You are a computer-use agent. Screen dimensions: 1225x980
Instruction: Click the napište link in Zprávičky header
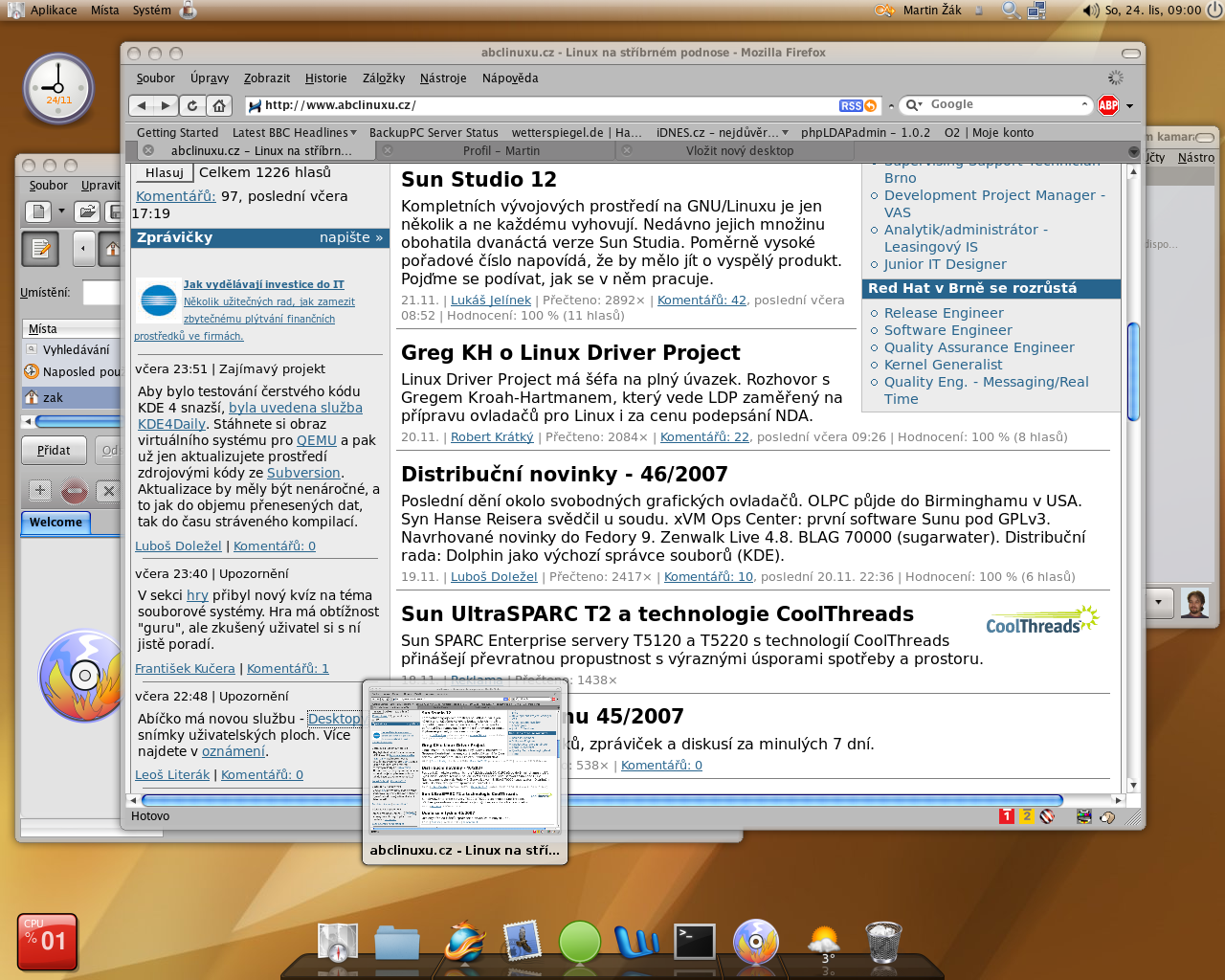(351, 237)
